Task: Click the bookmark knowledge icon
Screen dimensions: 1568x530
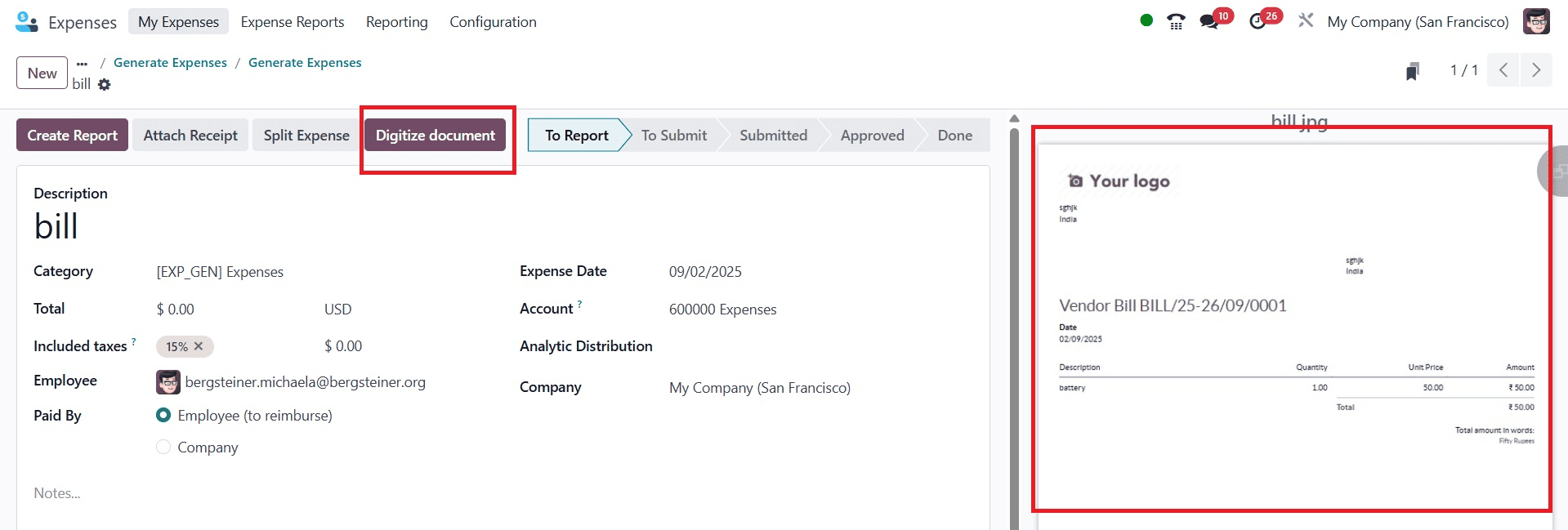Action: pyautogui.click(x=1413, y=71)
